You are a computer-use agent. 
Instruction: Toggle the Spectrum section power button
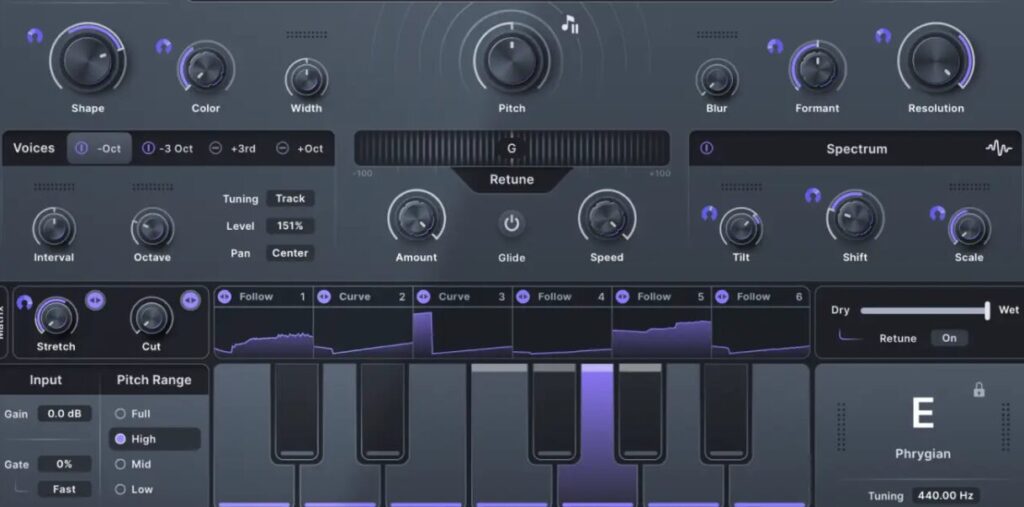(707, 148)
